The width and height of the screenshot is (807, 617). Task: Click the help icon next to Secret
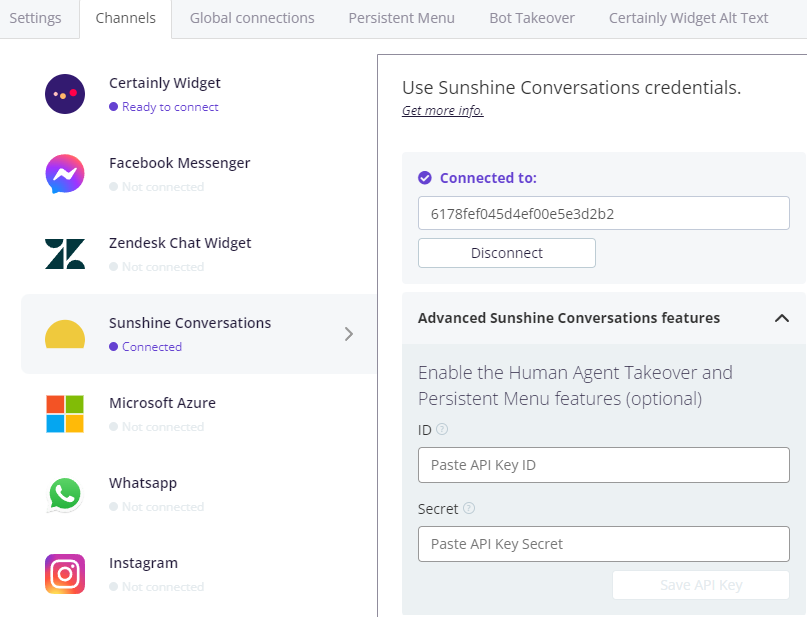(x=469, y=508)
